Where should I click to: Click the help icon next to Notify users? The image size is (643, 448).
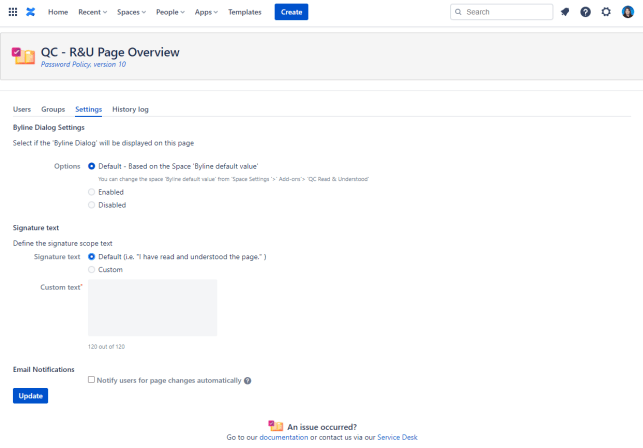pos(248,381)
